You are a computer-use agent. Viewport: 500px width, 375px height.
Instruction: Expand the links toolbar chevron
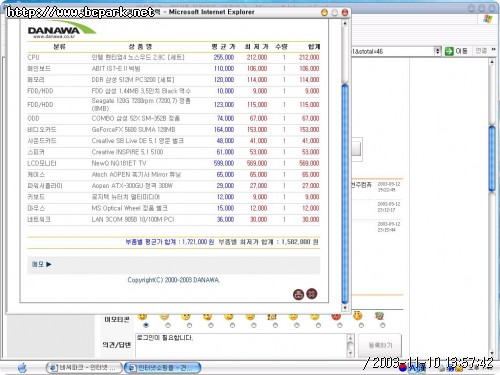click(x=494, y=50)
